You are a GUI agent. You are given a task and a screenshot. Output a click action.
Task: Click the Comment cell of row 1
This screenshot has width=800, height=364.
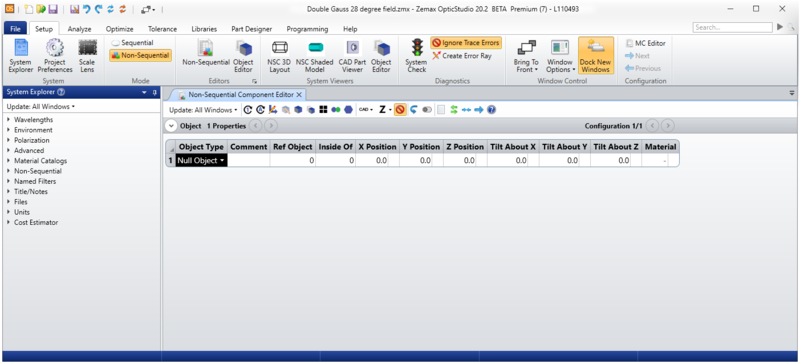click(248, 160)
